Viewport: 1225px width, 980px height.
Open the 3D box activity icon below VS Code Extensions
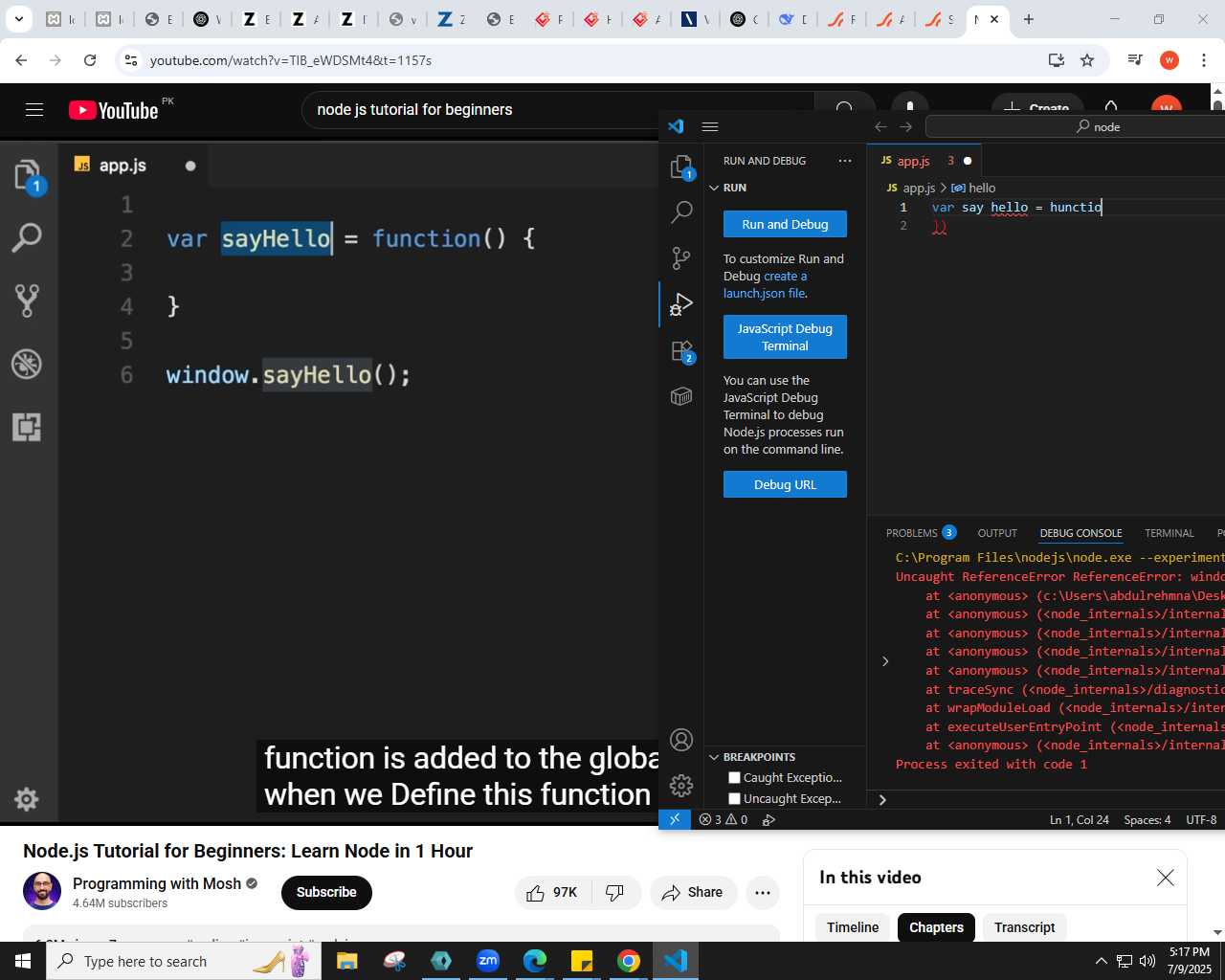[681, 395]
